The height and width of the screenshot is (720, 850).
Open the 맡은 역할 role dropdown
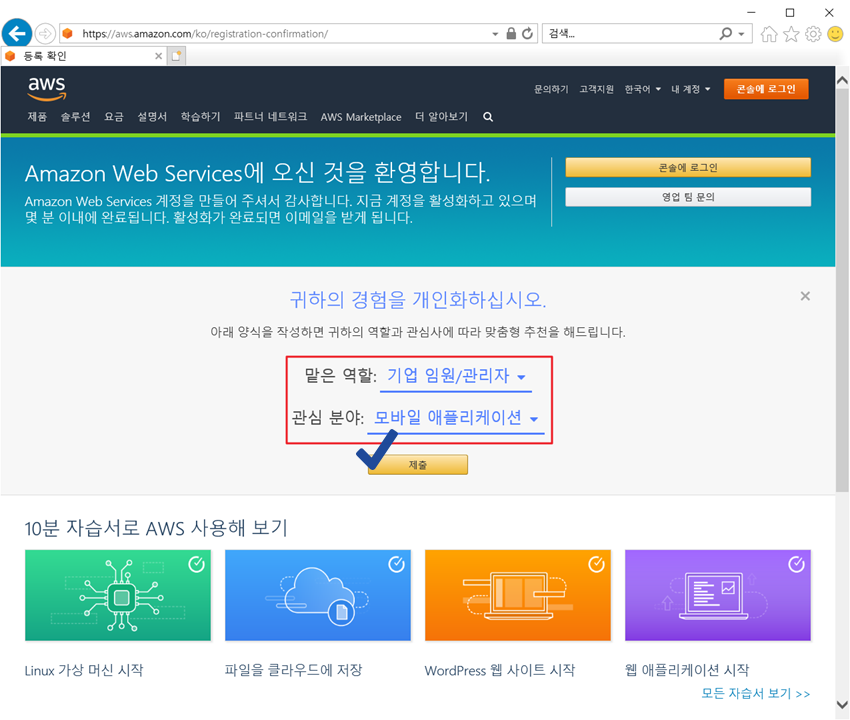point(456,376)
